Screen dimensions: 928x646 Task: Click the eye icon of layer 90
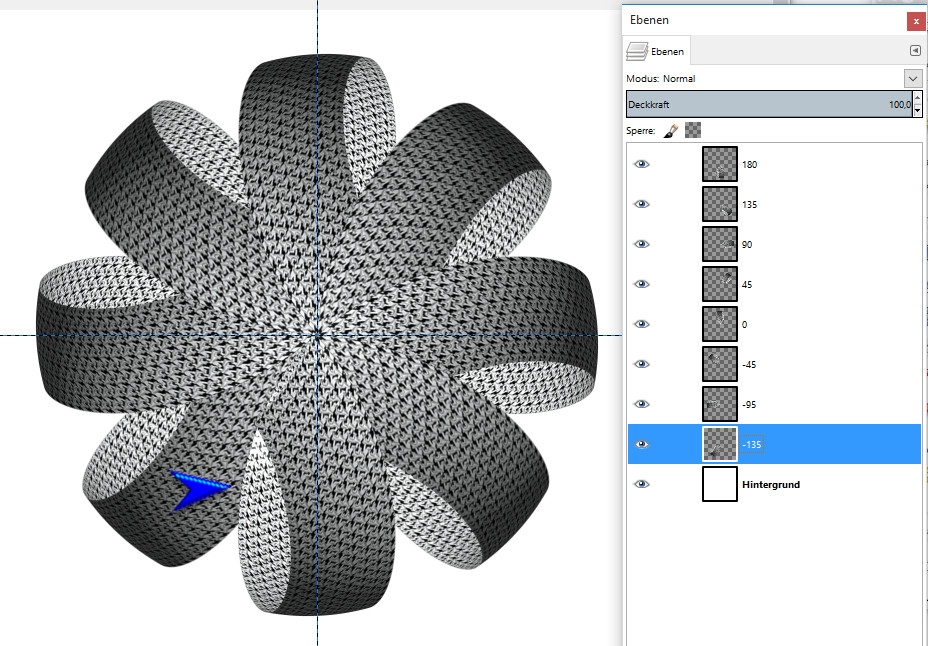pos(642,244)
